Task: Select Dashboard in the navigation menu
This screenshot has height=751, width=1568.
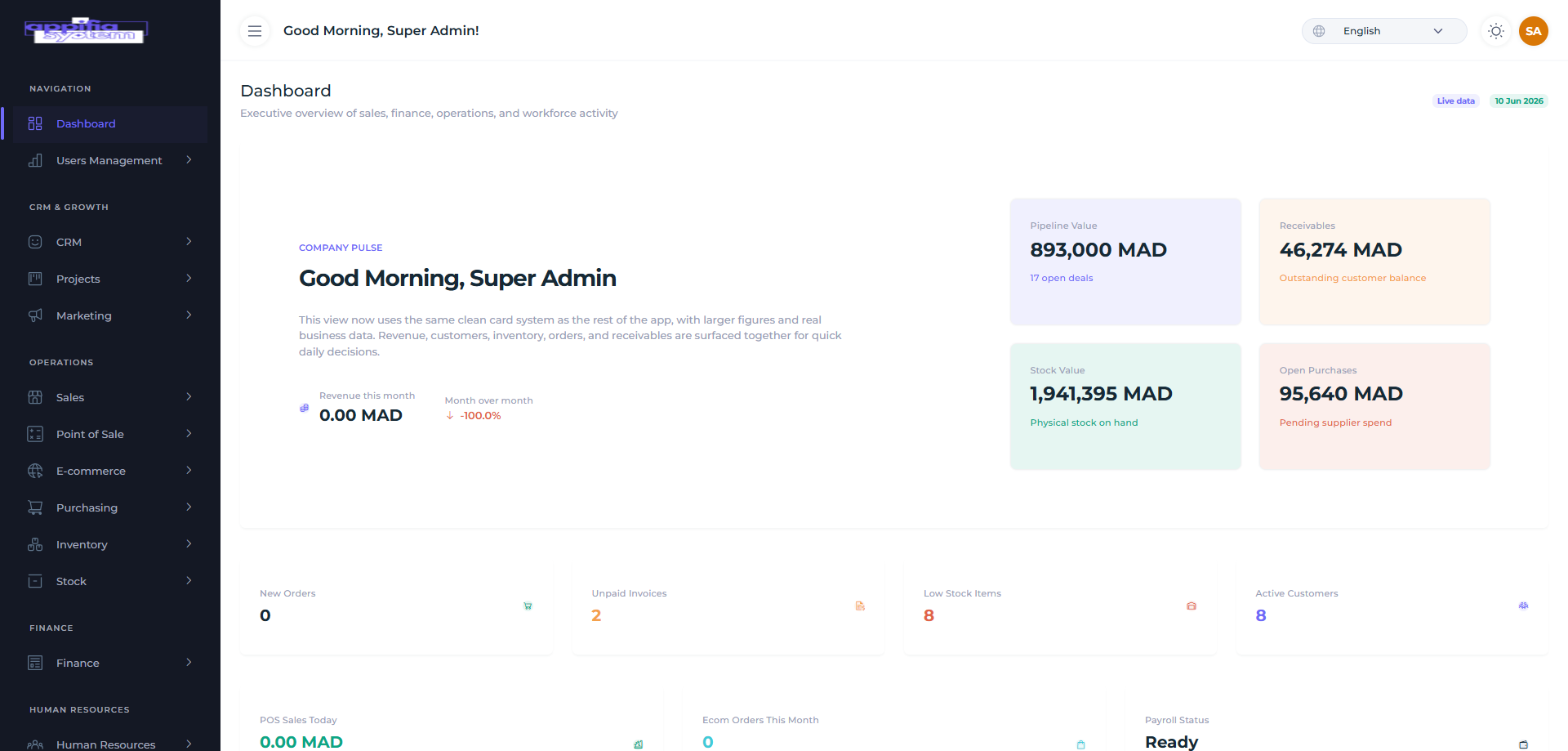Action: coord(110,123)
